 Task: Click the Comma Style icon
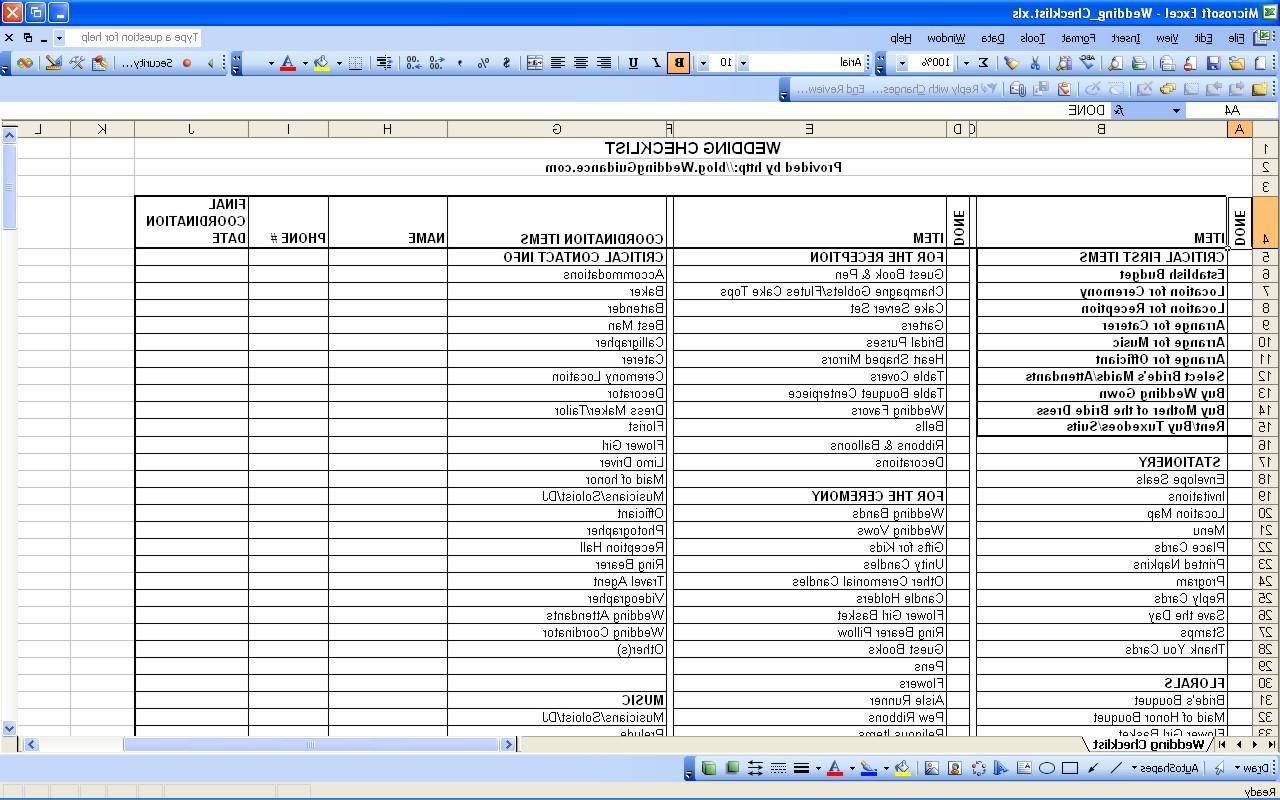[460, 63]
